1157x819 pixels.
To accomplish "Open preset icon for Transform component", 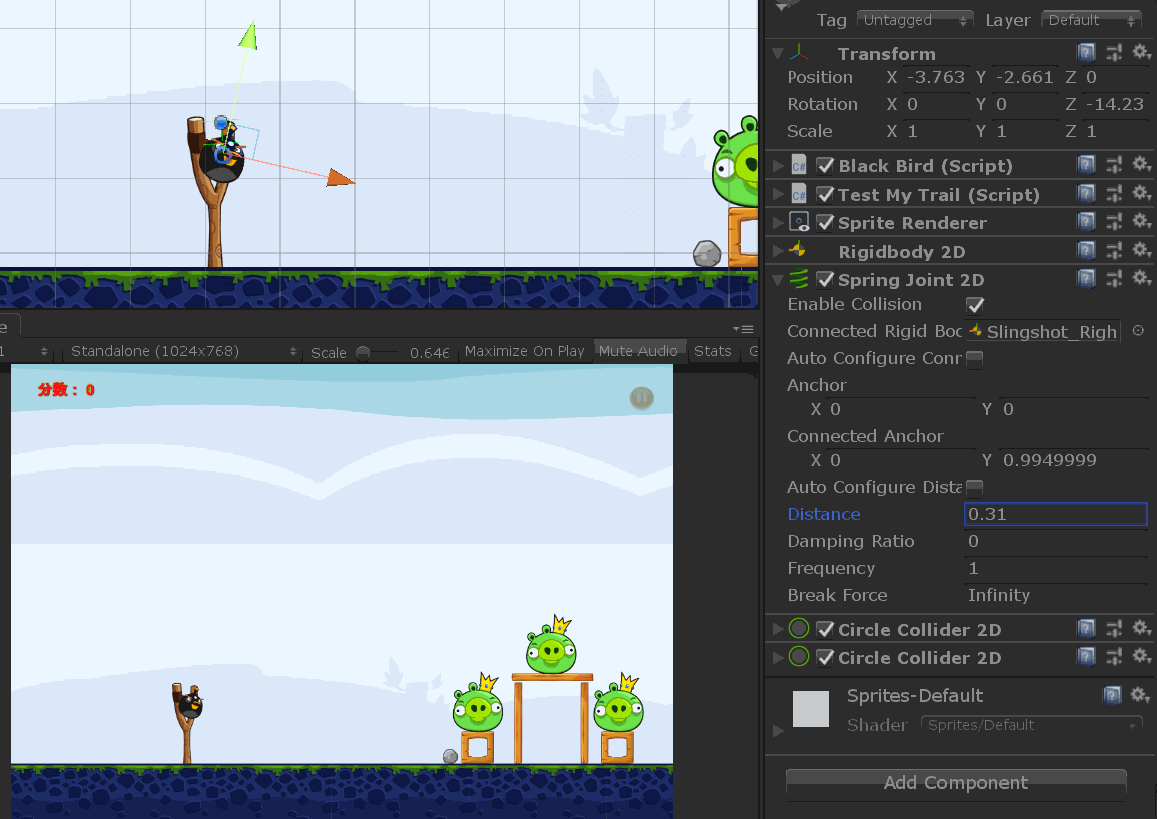I will pos(1114,52).
